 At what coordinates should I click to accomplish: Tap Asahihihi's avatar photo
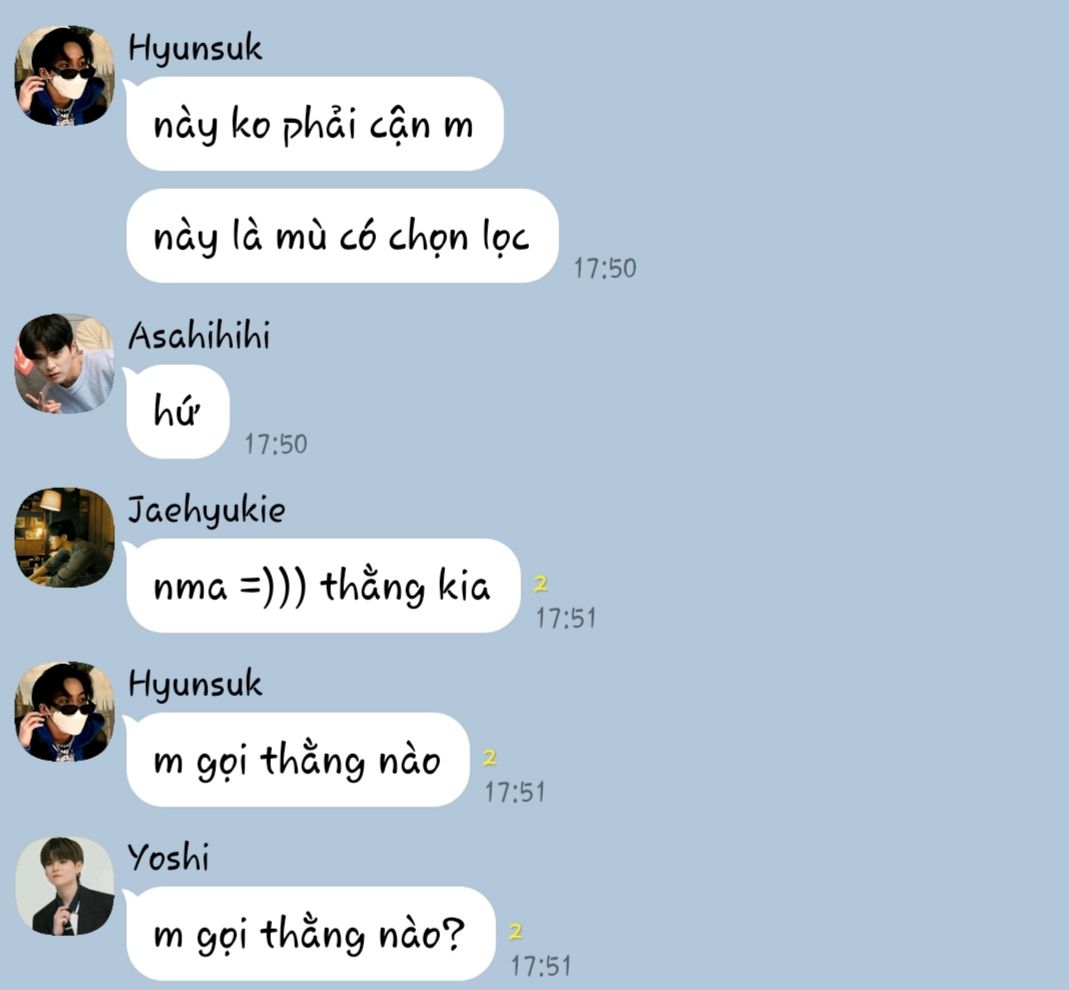[x=64, y=363]
